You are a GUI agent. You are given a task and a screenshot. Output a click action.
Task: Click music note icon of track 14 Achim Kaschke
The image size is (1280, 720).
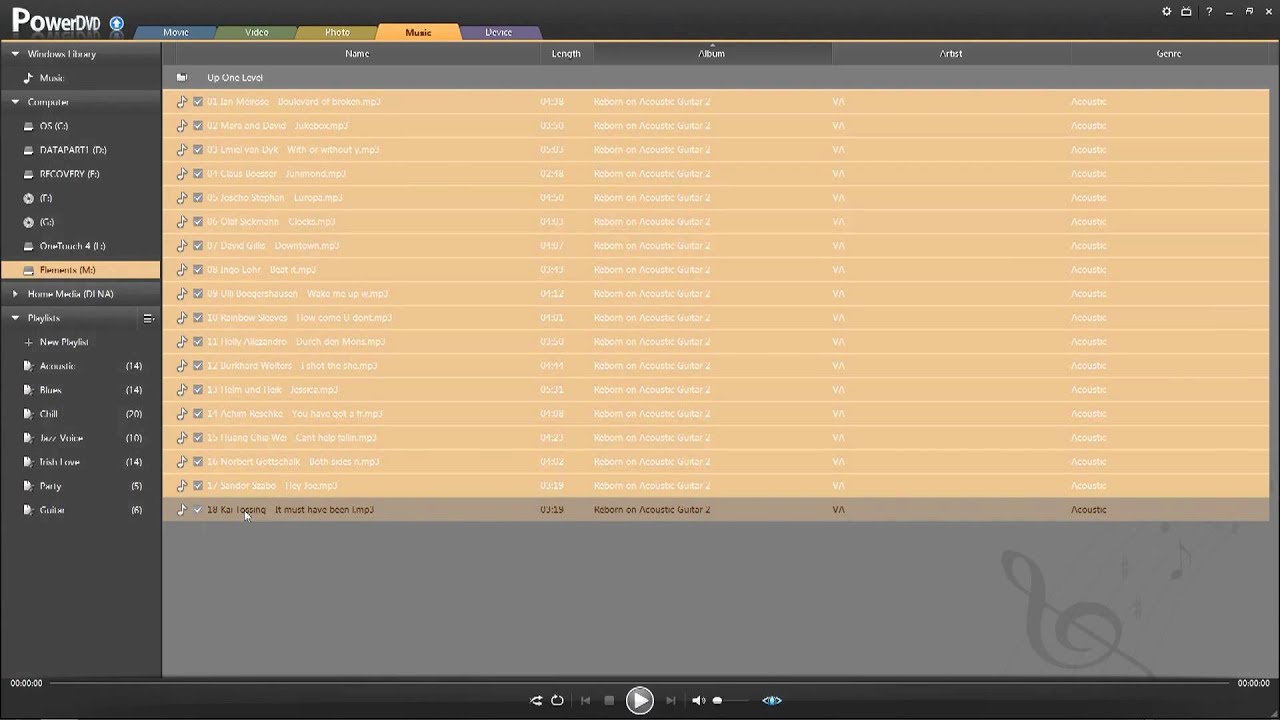click(x=182, y=414)
